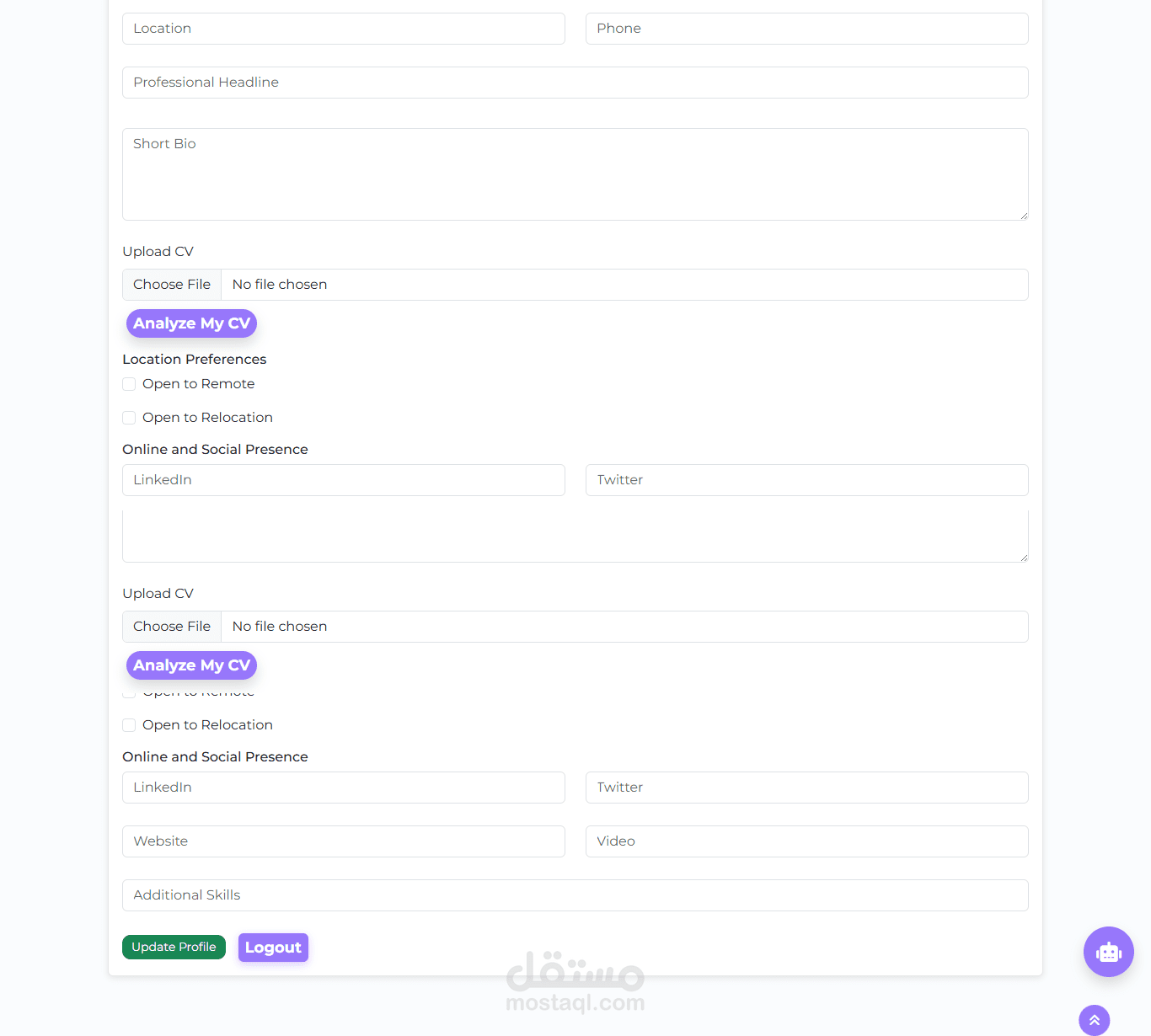This screenshot has width=1151, height=1036.
Task: Click the second Choose File button
Action: click(x=172, y=627)
